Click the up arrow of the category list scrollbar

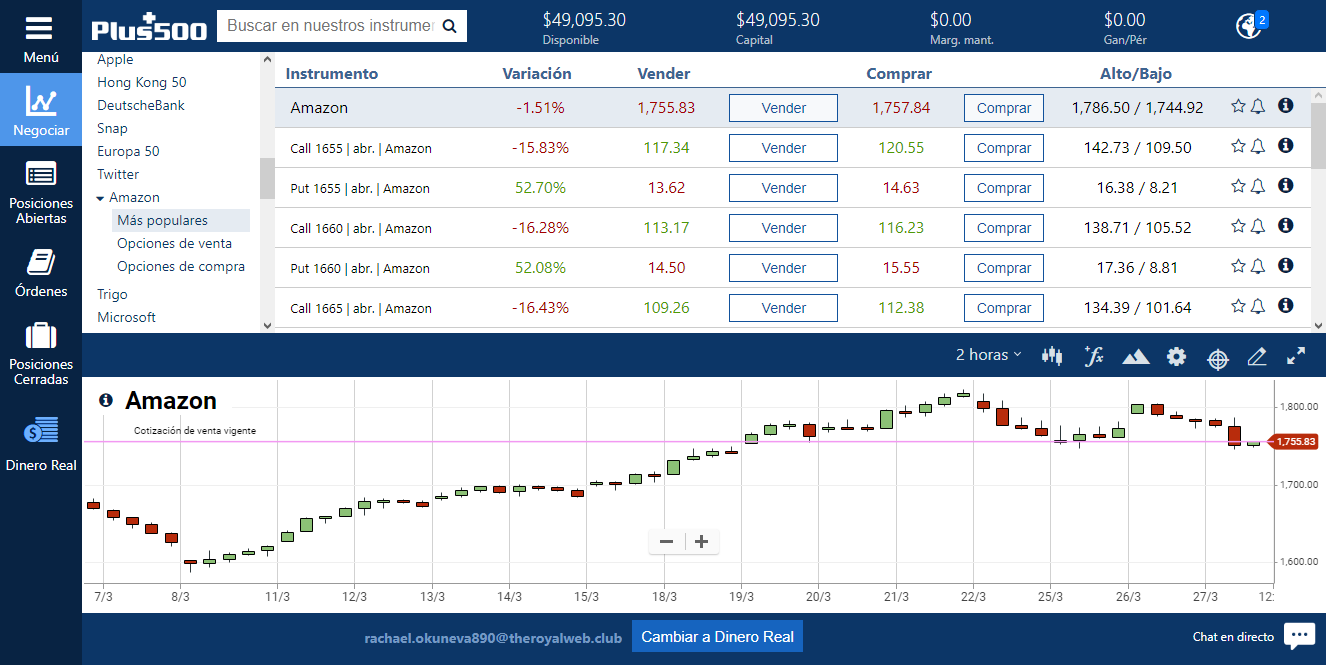pyautogui.click(x=267, y=60)
